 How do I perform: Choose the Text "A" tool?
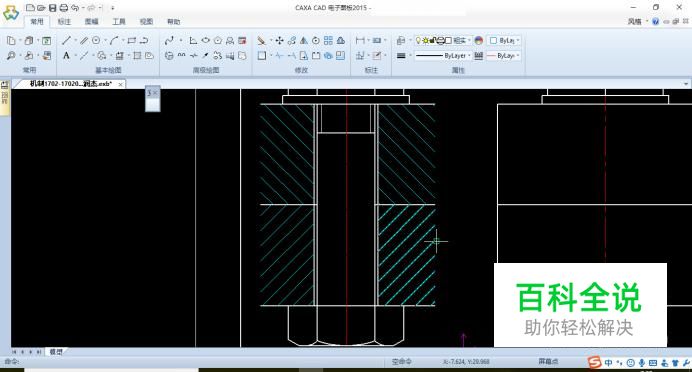66,56
